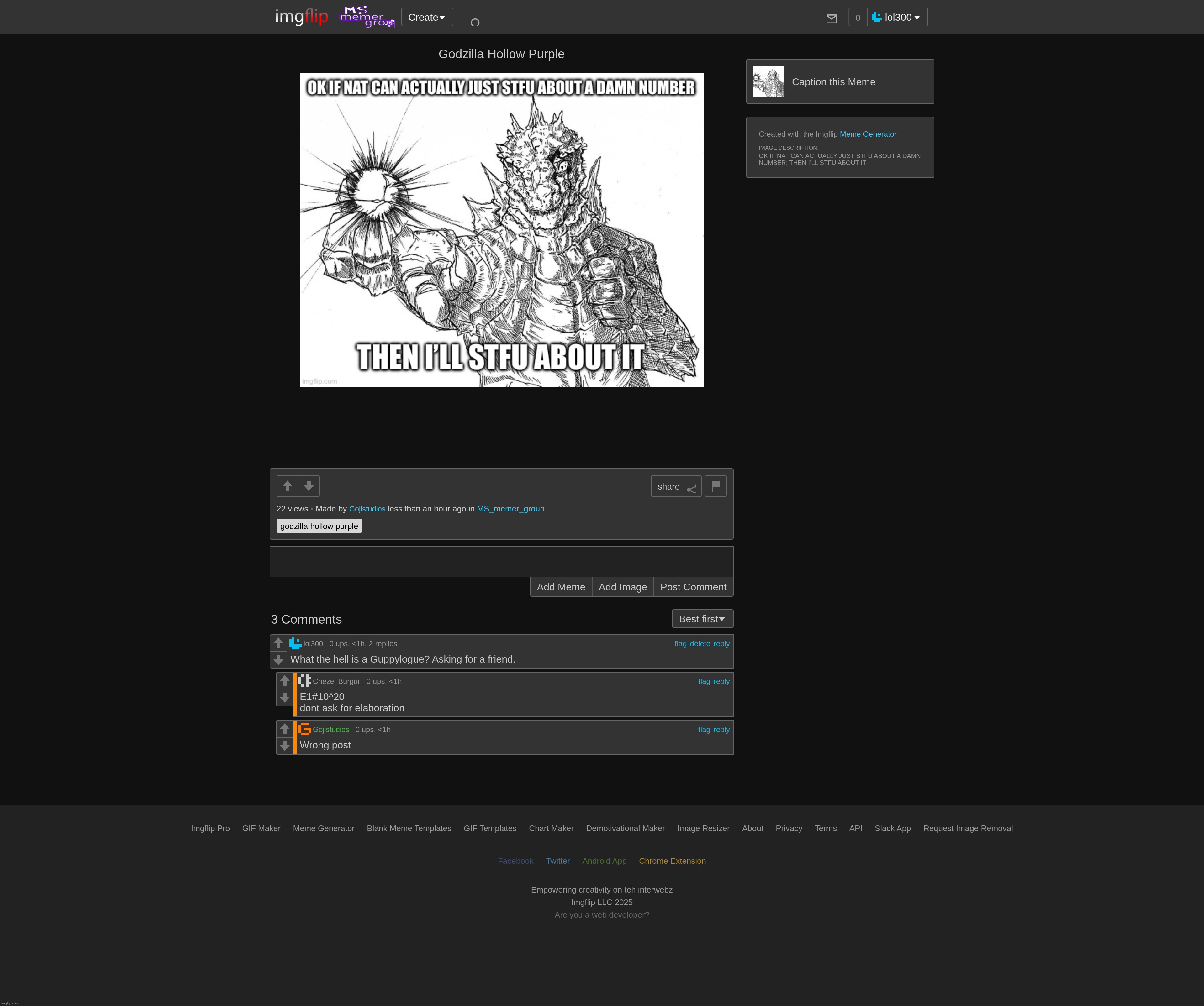The image size is (1204, 1006).
Task: Open Image Resizer footer link
Action: (704, 828)
